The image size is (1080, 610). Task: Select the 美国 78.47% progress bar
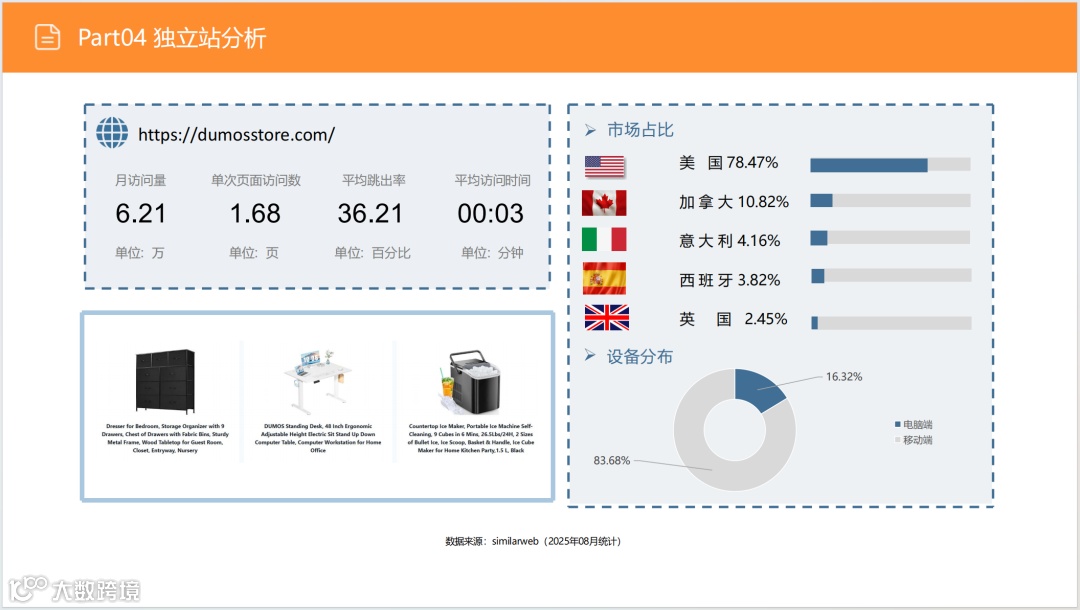point(890,165)
